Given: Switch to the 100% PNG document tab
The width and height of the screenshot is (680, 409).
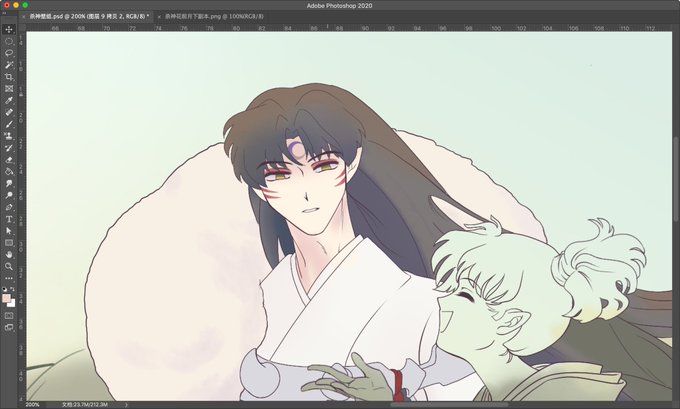Looking at the screenshot, I should pos(214,16).
